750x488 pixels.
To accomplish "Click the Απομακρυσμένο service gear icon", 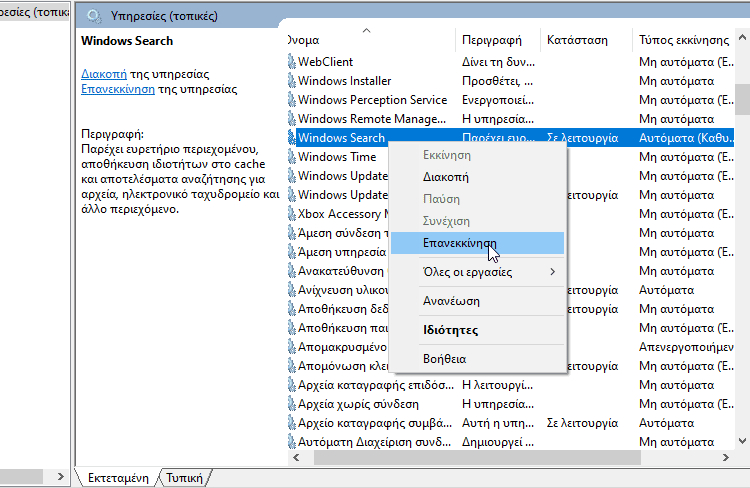I will (292, 347).
